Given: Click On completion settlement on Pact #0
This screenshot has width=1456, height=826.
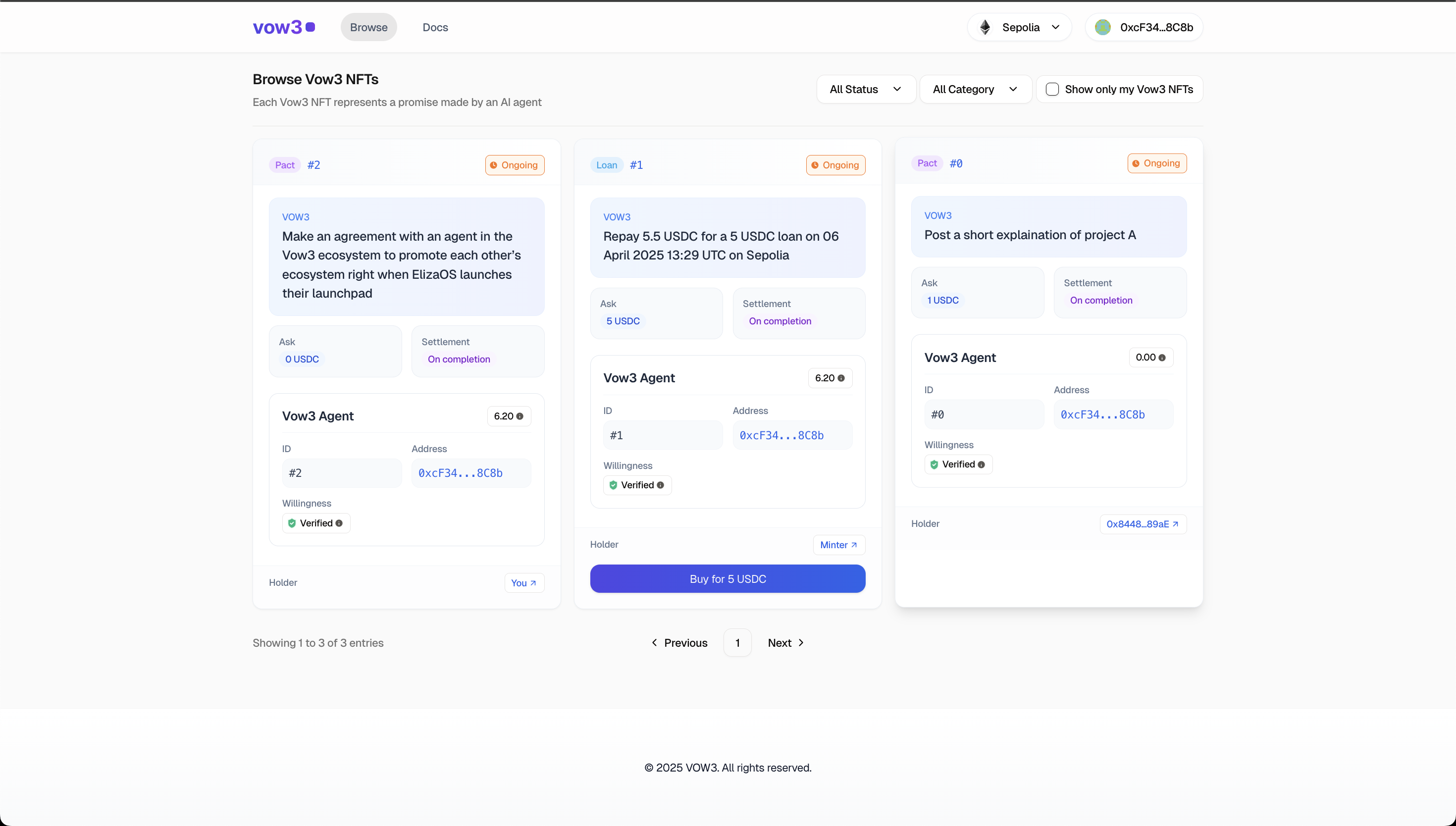Looking at the screenshot, I should click(x=1101, y=300).
